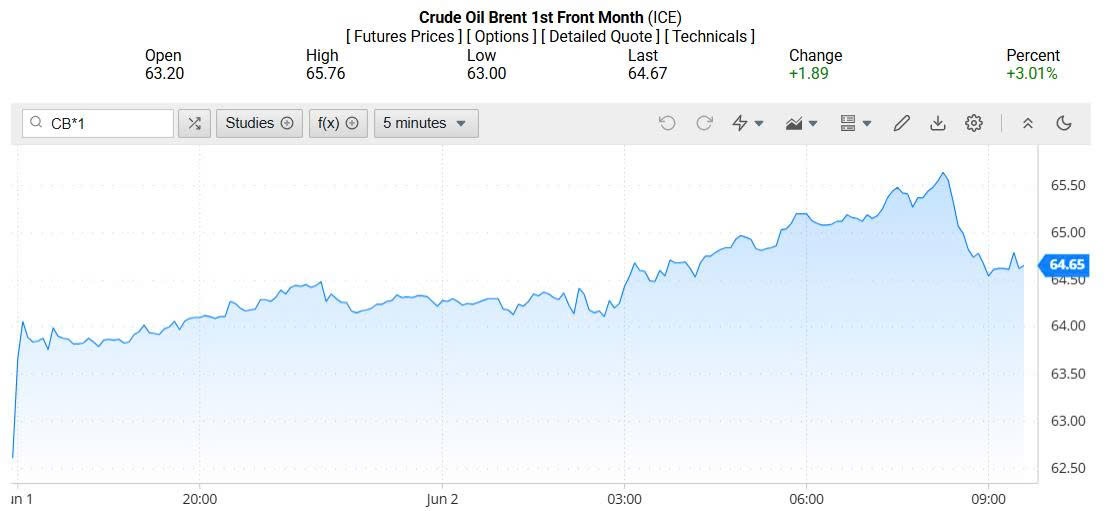This screenshot has width=1106, height=511.
Task: Open the pencil drawing tool
Action: pos(901,123)
